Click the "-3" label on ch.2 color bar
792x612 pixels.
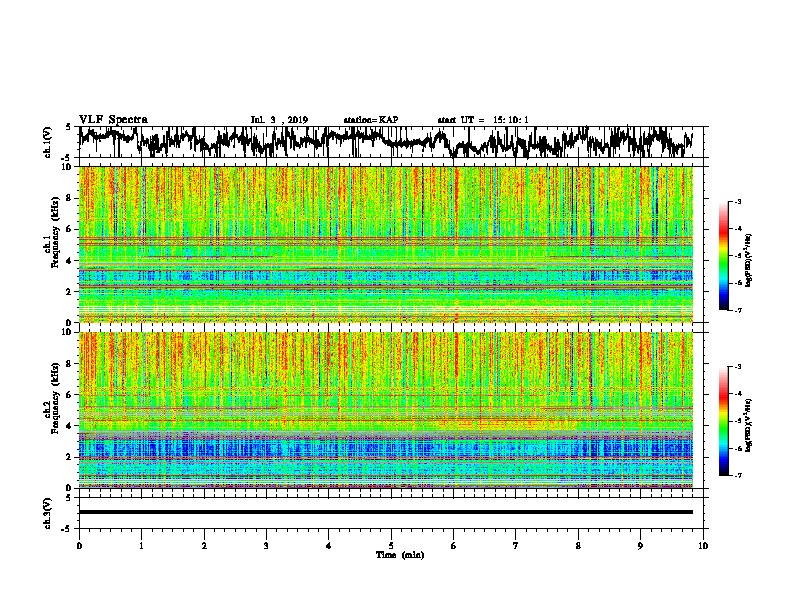click(x=738, y=367)
